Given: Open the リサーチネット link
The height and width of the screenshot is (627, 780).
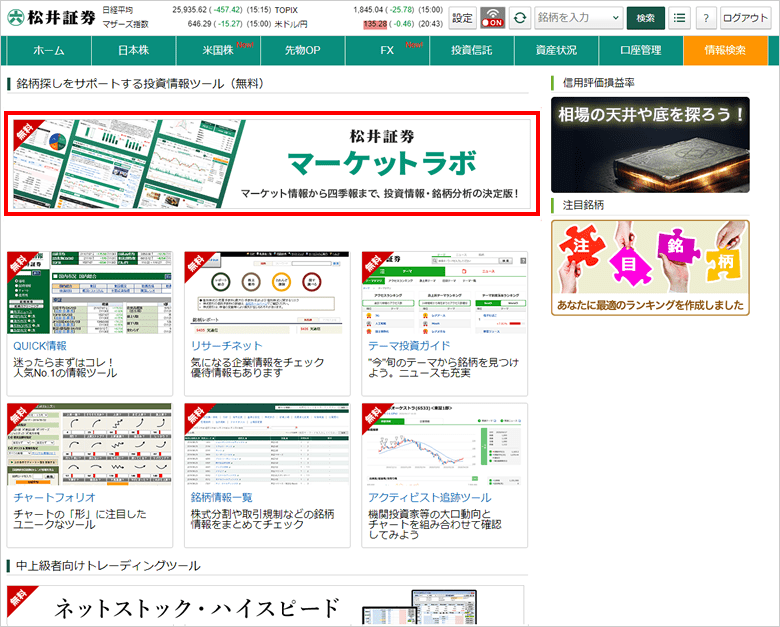Looking at the screenshot, I should point(226,346).
